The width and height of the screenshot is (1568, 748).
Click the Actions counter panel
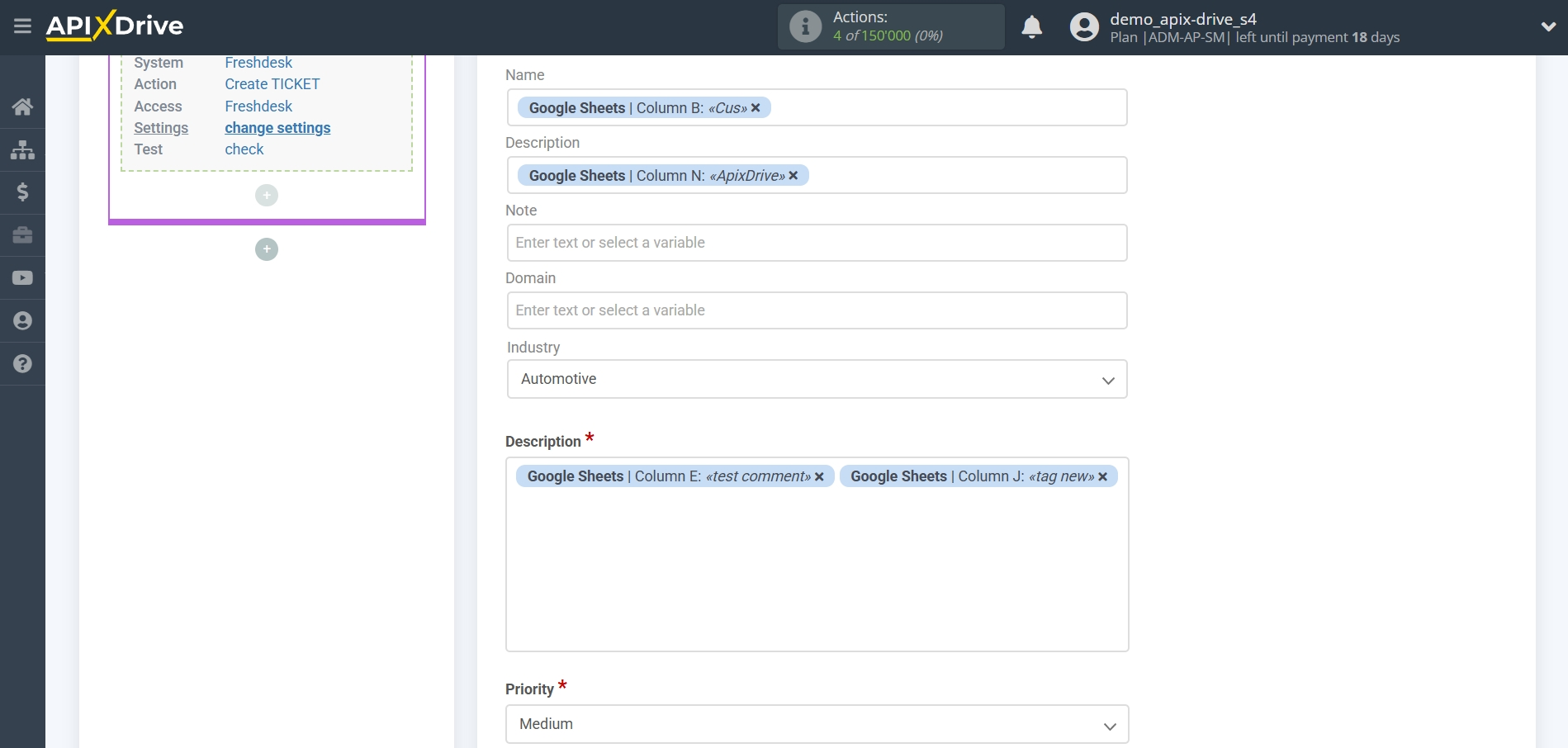click(x=891, y=26)
